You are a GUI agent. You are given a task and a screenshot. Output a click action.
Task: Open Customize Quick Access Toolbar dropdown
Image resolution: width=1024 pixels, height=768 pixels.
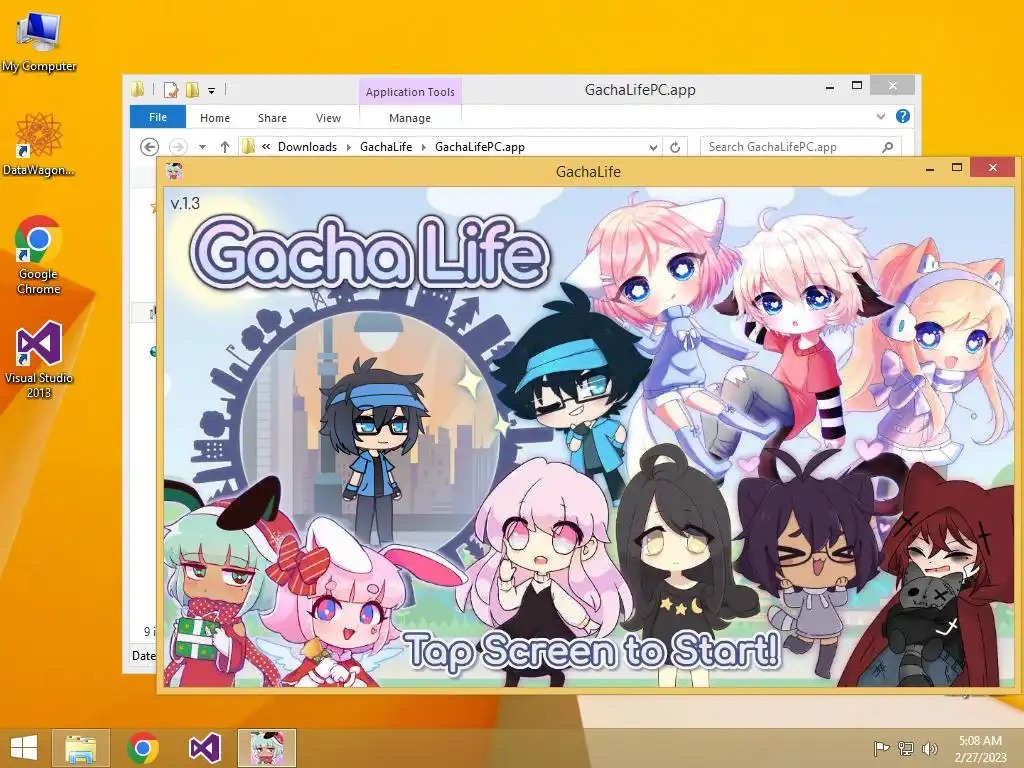click(x=212, y=91)
